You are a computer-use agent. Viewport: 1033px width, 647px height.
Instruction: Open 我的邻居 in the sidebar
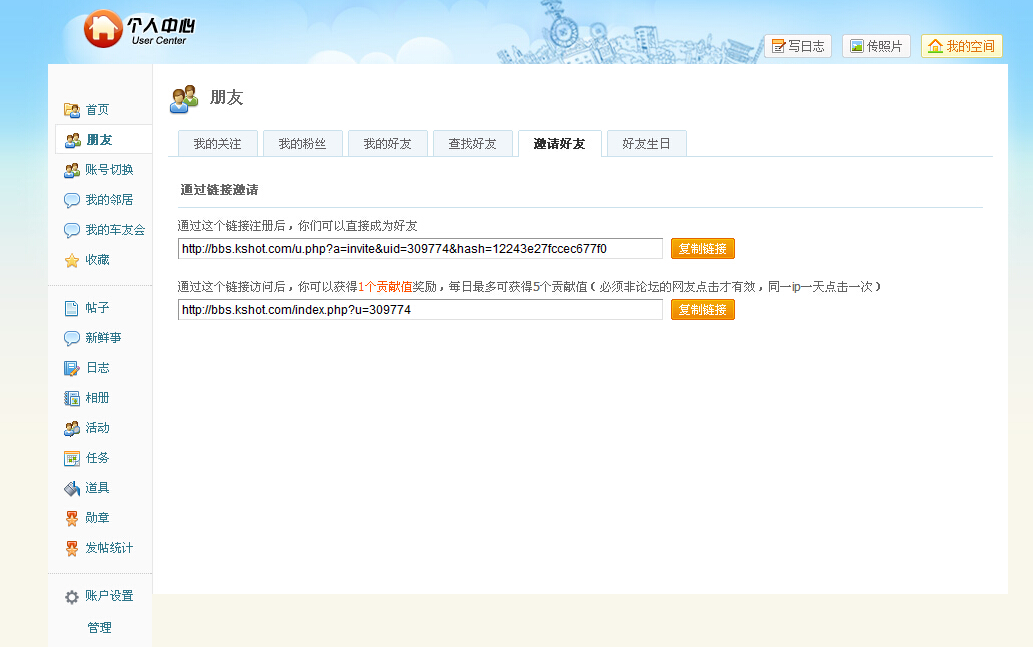[x=109, y=200]
